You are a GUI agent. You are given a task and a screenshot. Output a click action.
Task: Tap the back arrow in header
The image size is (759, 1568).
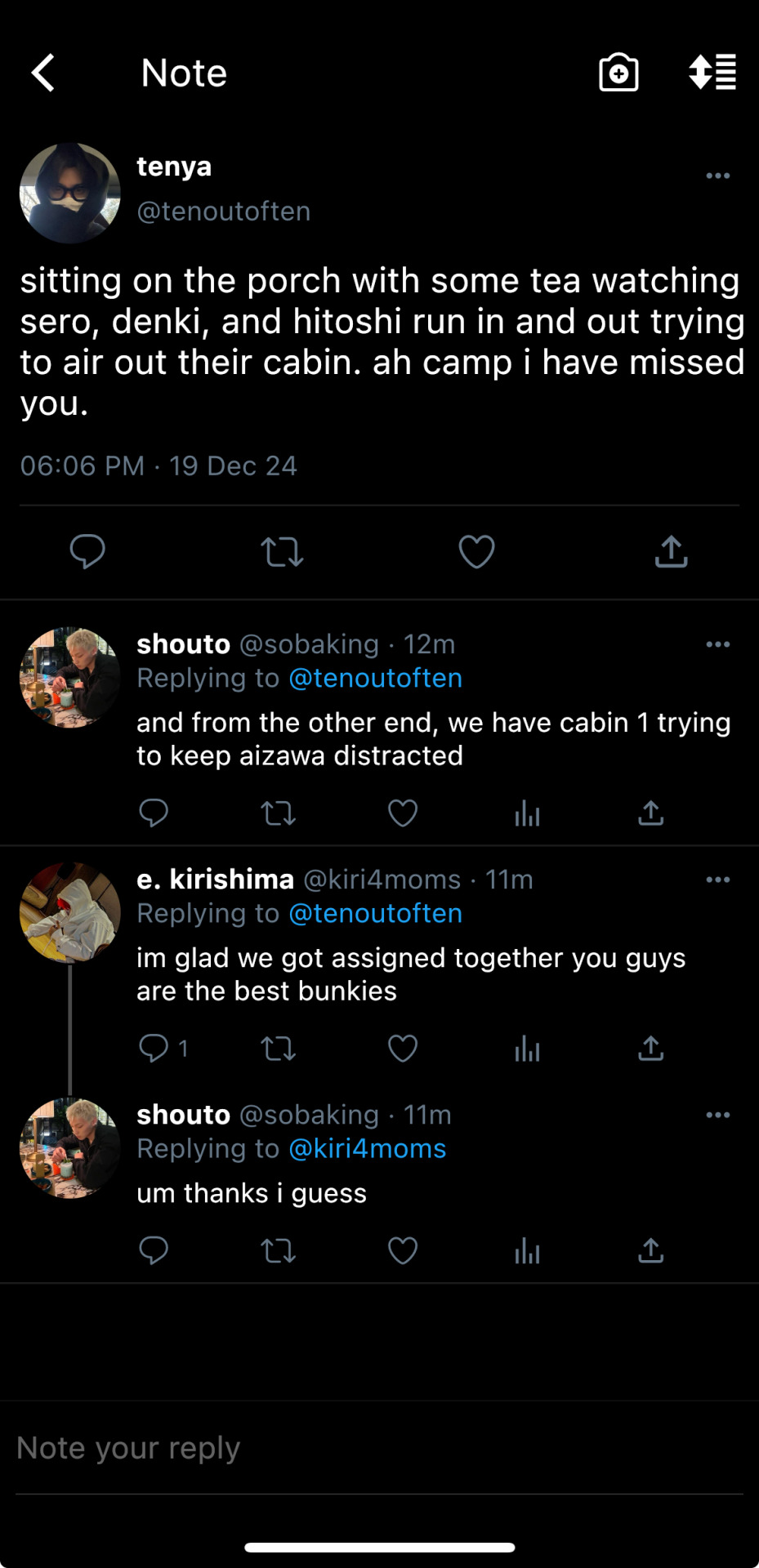tap(44, 73)
